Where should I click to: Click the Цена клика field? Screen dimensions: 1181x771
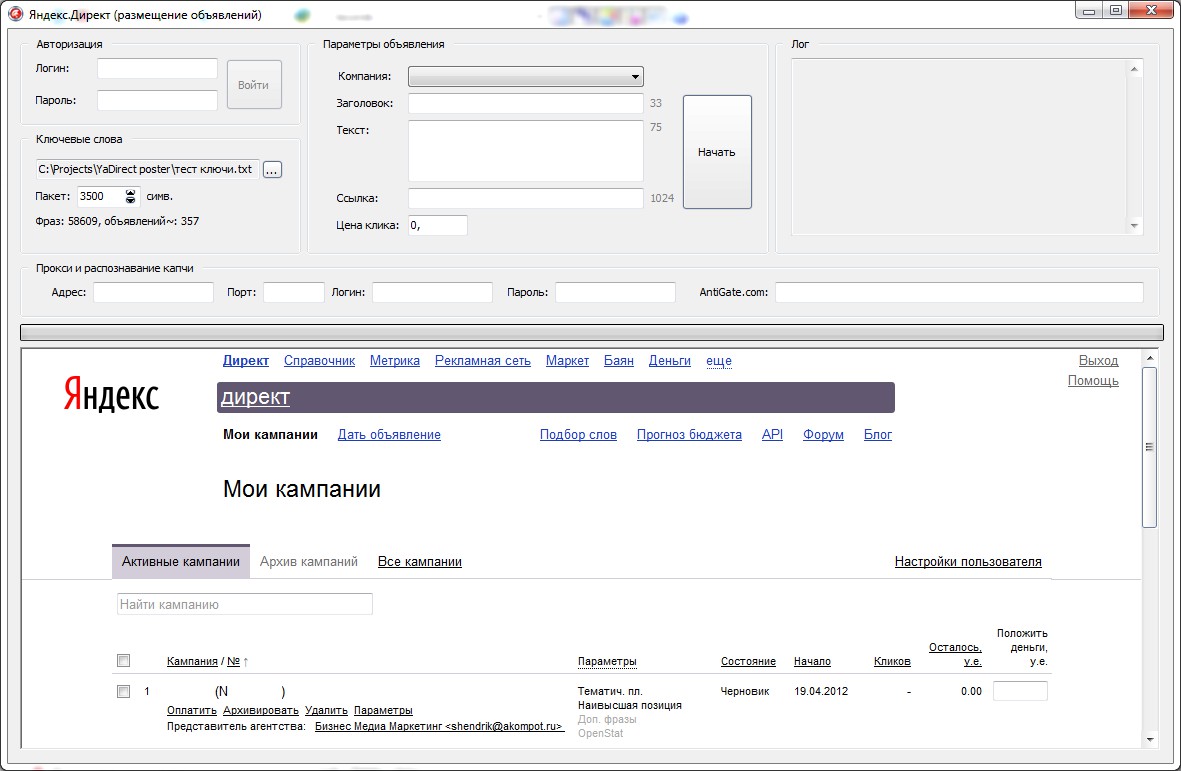click(x=438, y=225)
